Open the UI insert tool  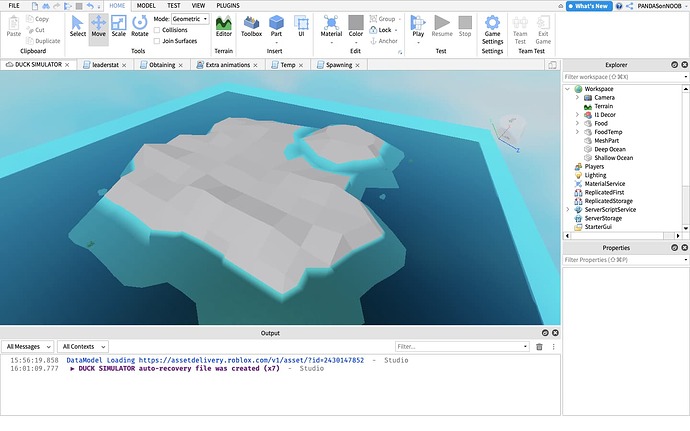(301, 26)
